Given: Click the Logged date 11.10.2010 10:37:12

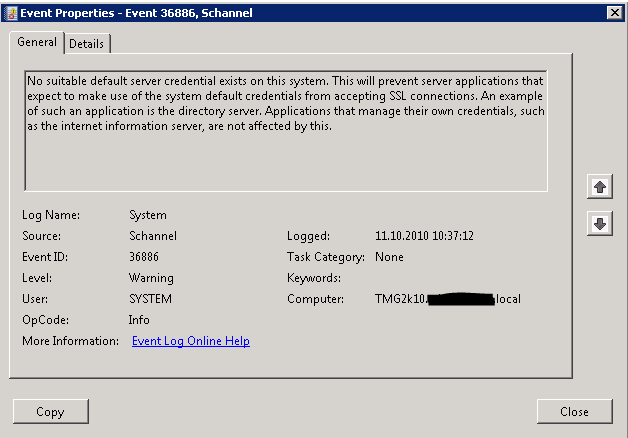Looking at the screenshot, I should click(x=424, y=236).
